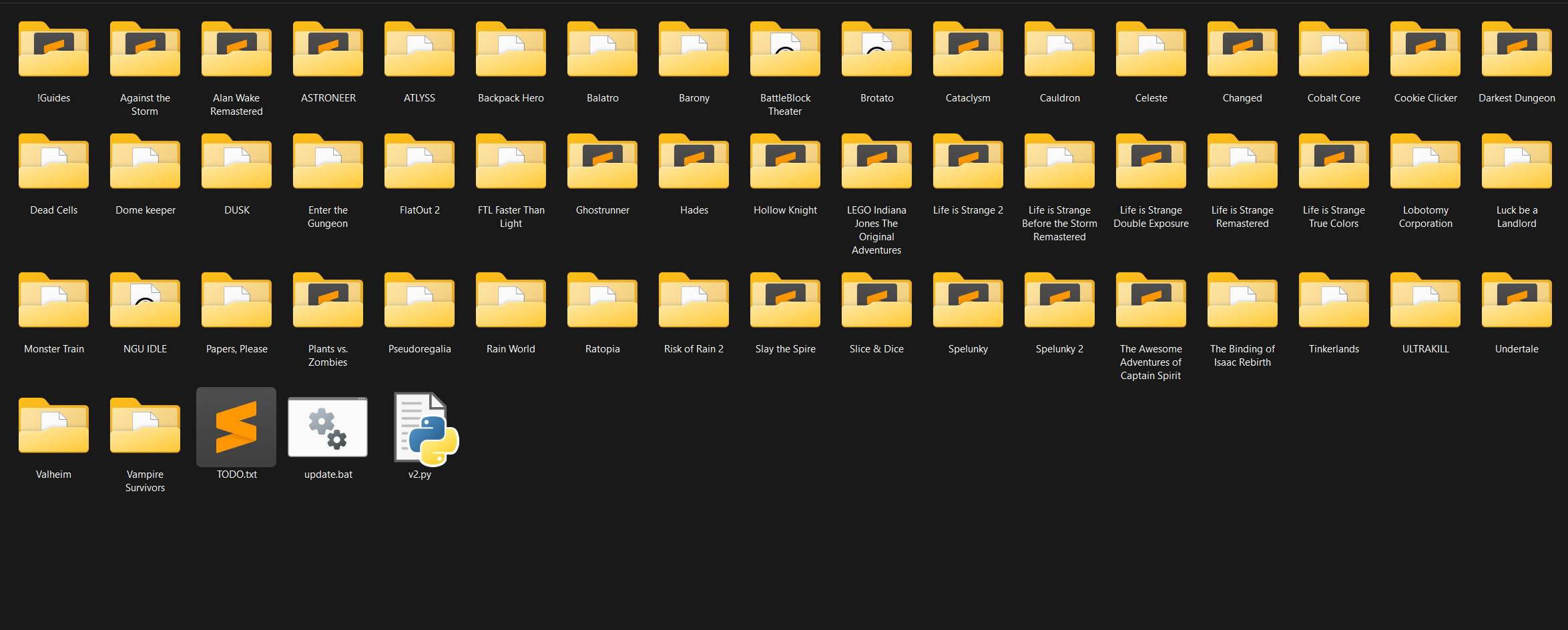
Task: Open the Ratopia folder
Action: tap(602, 300)
